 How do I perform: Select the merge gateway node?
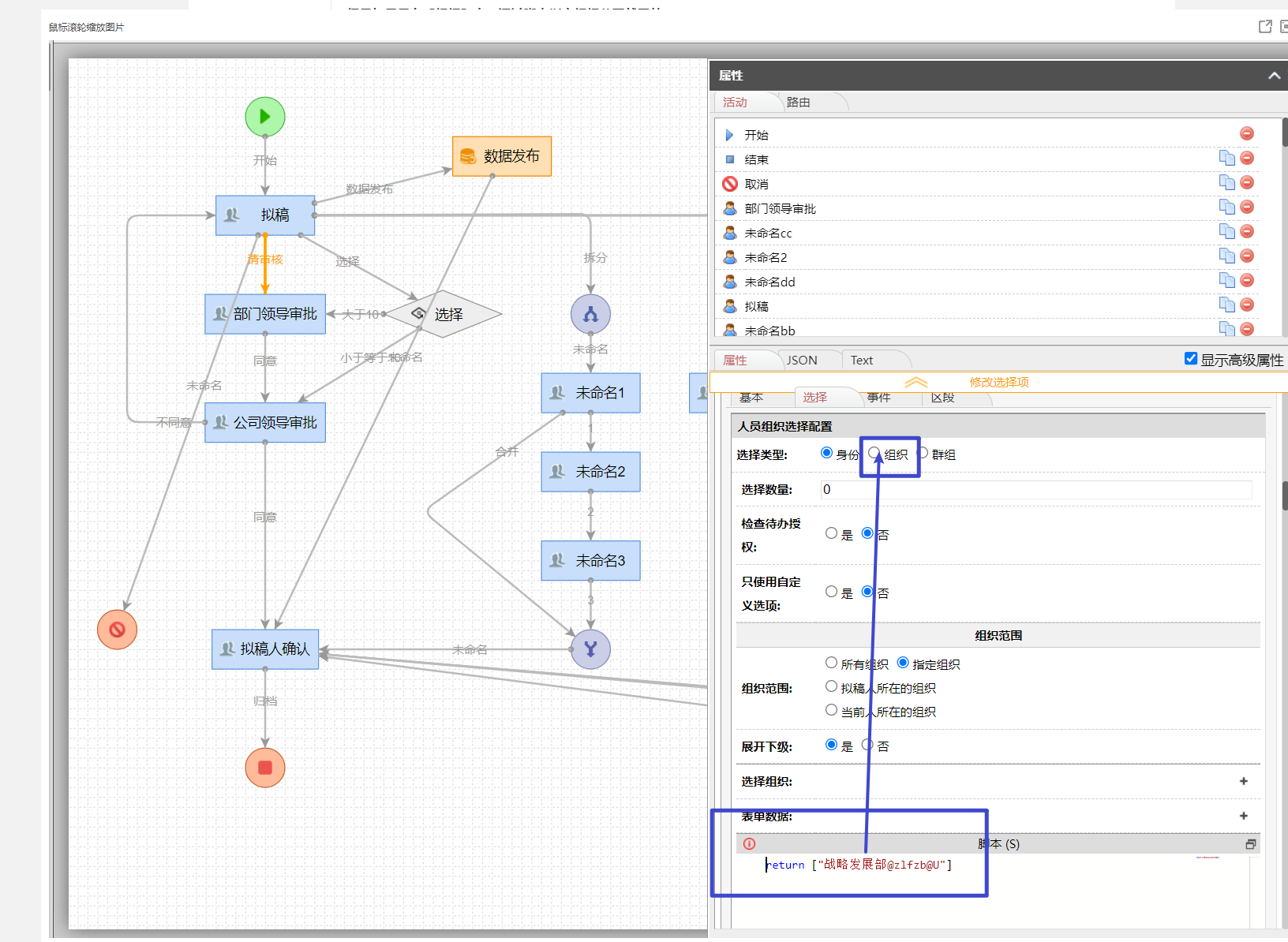pyautogui.click(x=590, y=649)
